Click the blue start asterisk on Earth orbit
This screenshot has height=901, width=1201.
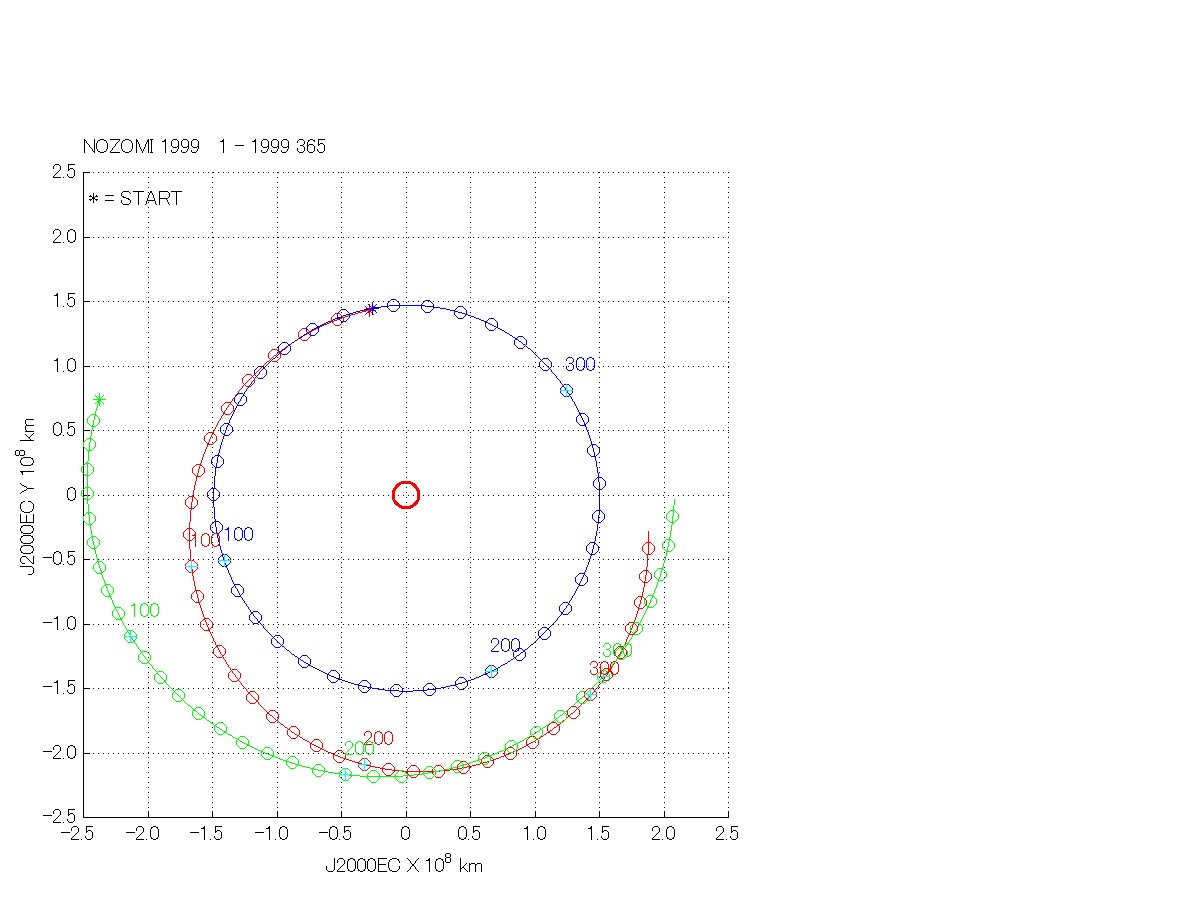371,309
